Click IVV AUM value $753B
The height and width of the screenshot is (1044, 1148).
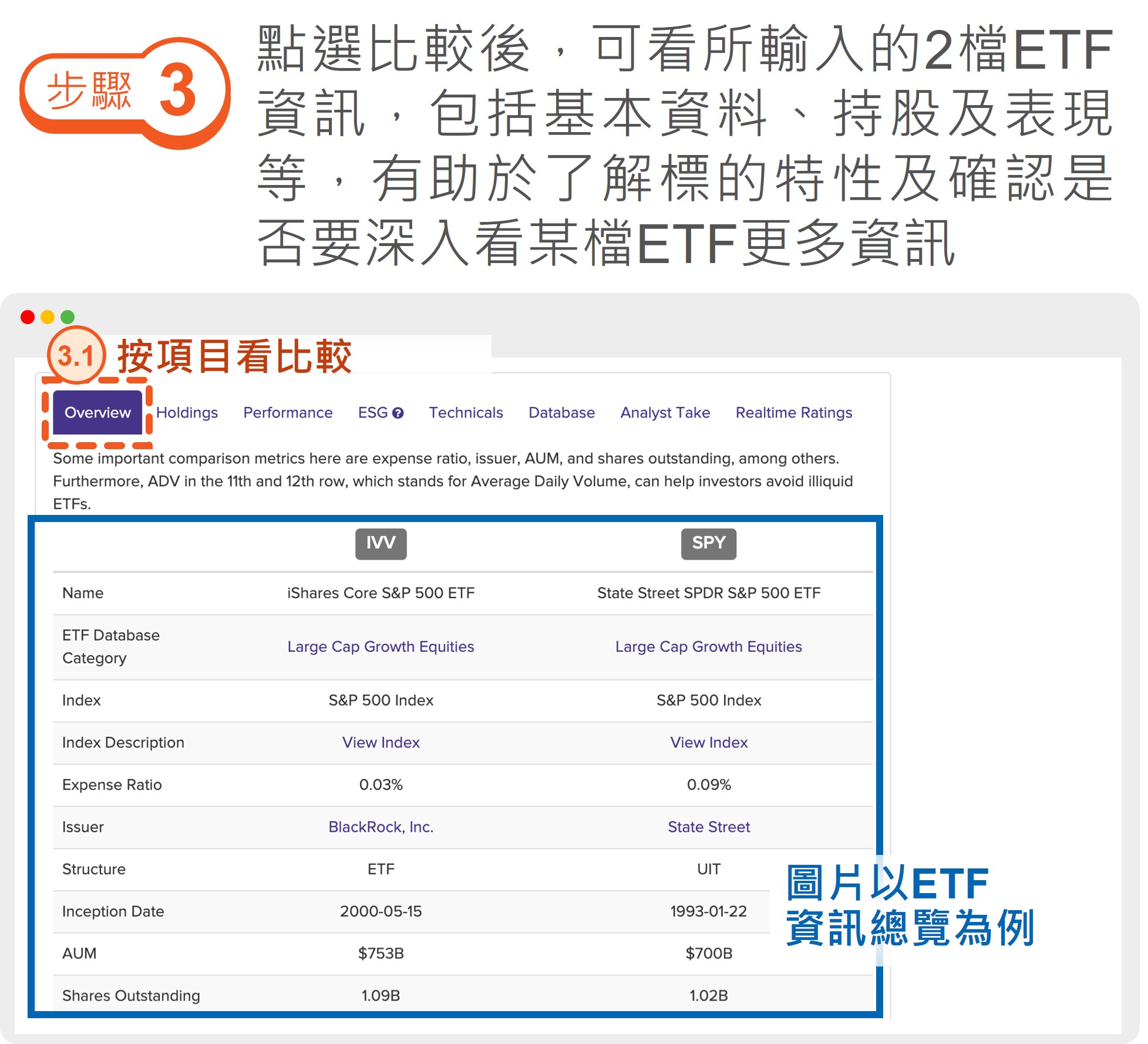tap(381, 953)
